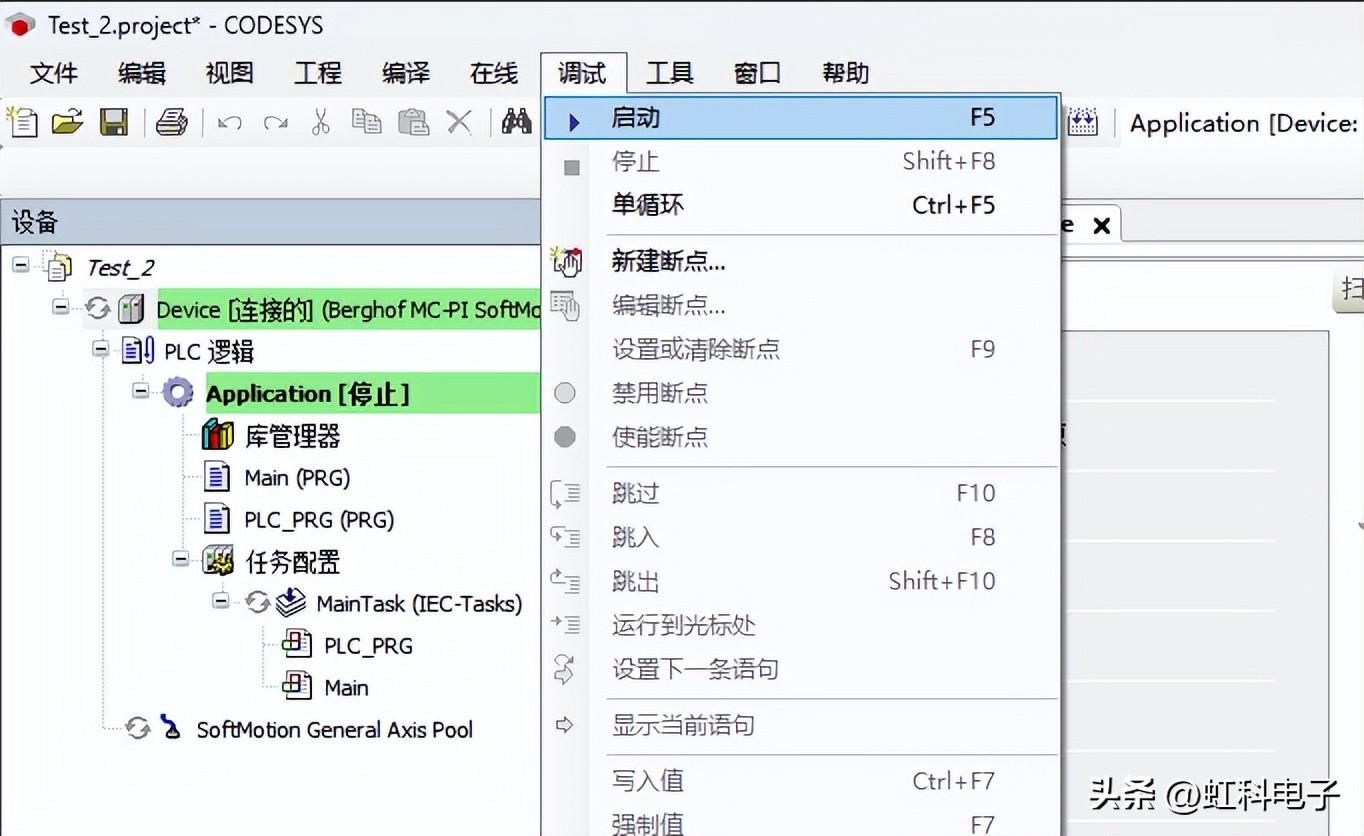Image resolution: width=1364 pixels, height=836 pixels.
Task: Select 运行到光标处 menu entry
Action: [801, 625]
